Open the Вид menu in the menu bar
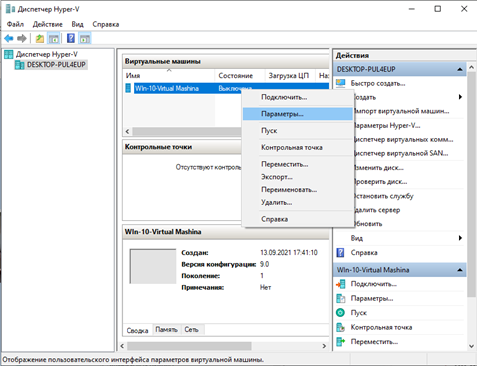This screenshot has height=366, width=477. coord(77,24)
